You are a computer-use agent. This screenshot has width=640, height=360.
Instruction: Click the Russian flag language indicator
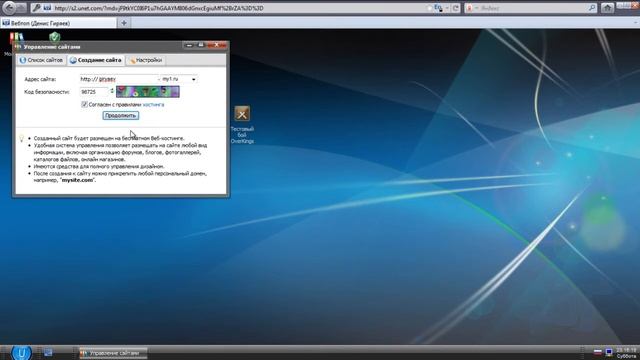[x=598, y=352]
